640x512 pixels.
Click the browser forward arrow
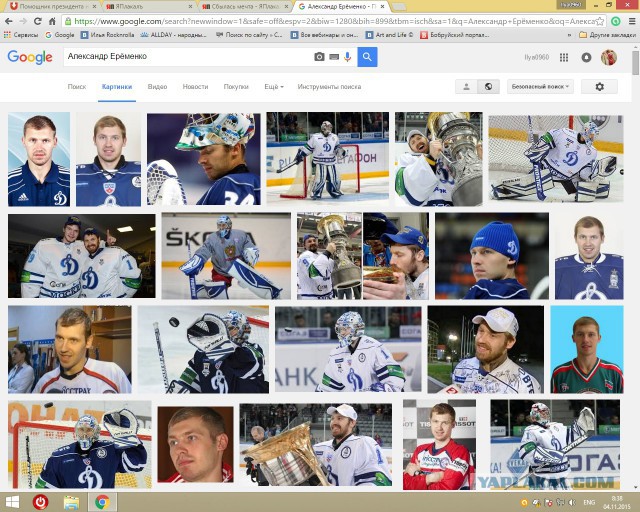(x=23, y=21)
